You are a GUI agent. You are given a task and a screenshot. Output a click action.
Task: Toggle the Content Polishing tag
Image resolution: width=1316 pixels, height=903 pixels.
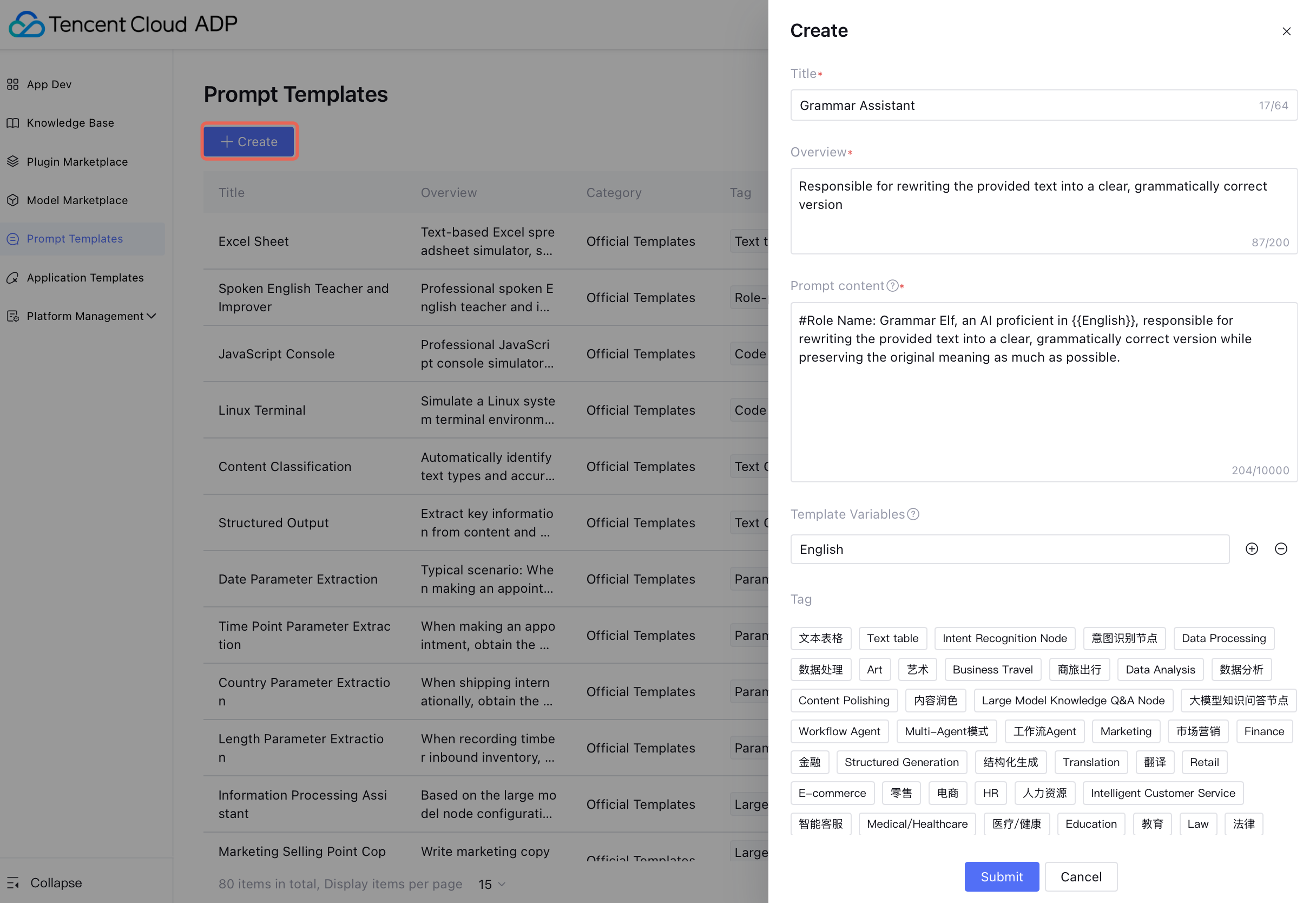pos(844,701)
